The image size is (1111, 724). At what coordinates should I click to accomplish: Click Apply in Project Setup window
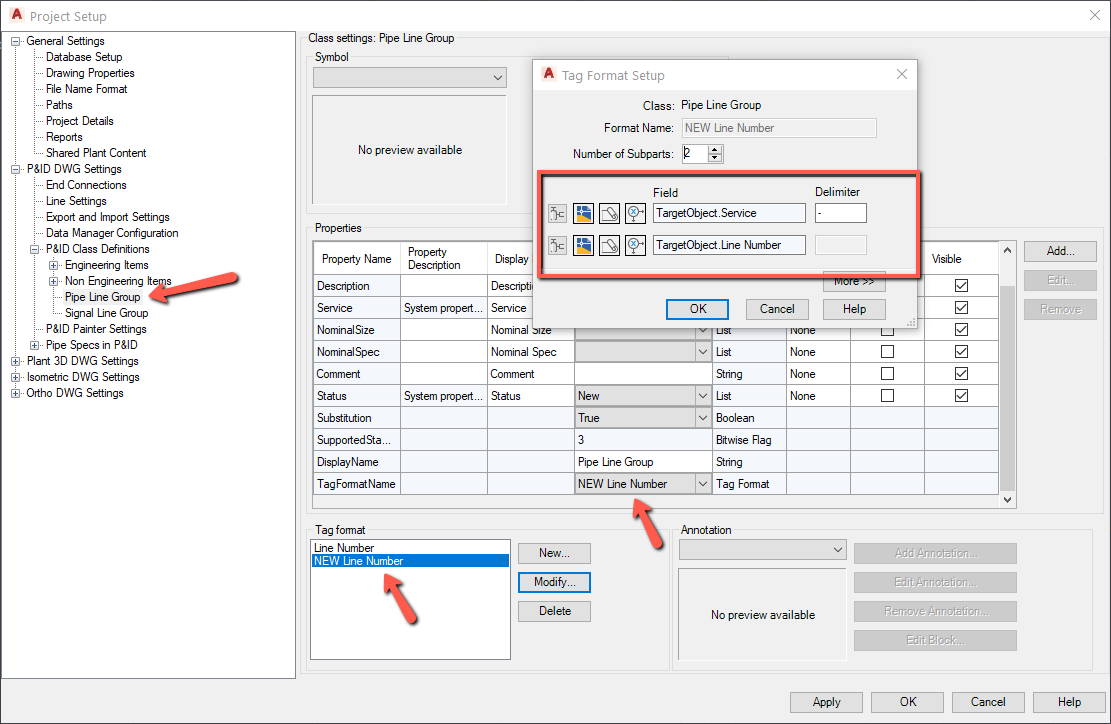(826, 702)
